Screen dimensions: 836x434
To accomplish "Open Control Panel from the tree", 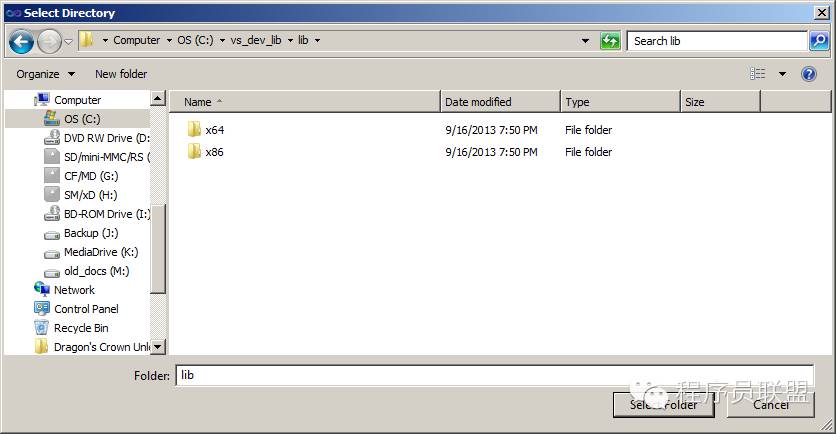I will click(86, 309).
